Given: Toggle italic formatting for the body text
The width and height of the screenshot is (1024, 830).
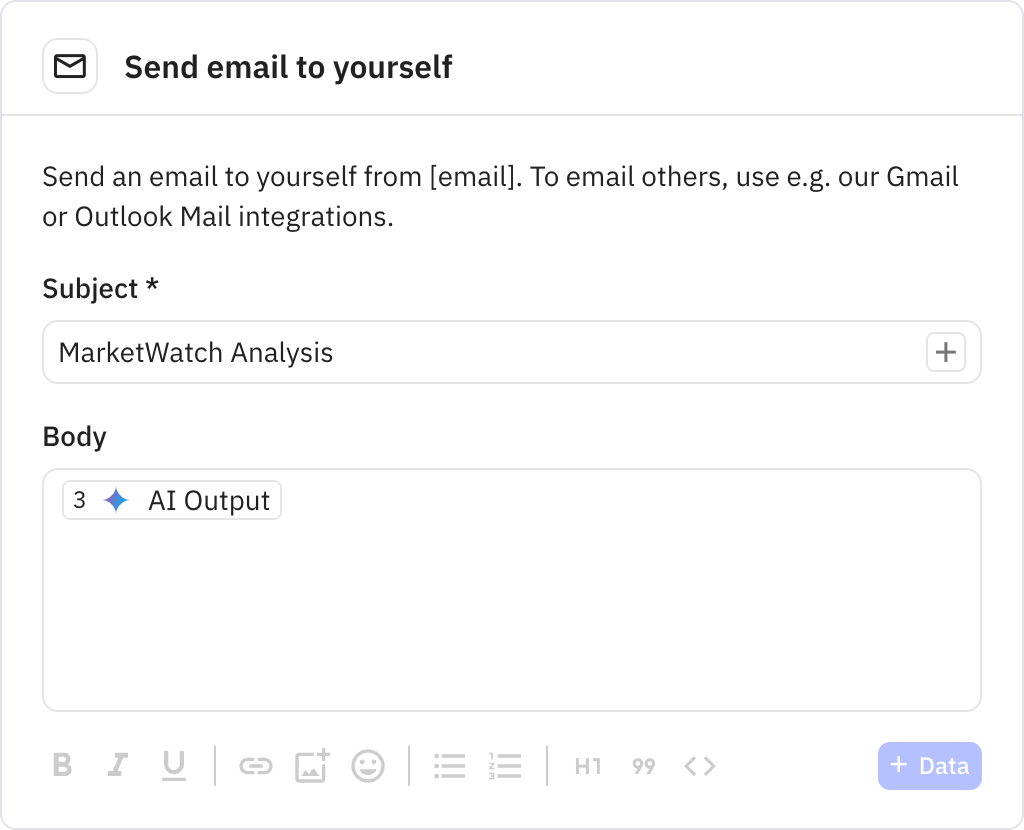Looking at the screenshot, I should 118,766.
